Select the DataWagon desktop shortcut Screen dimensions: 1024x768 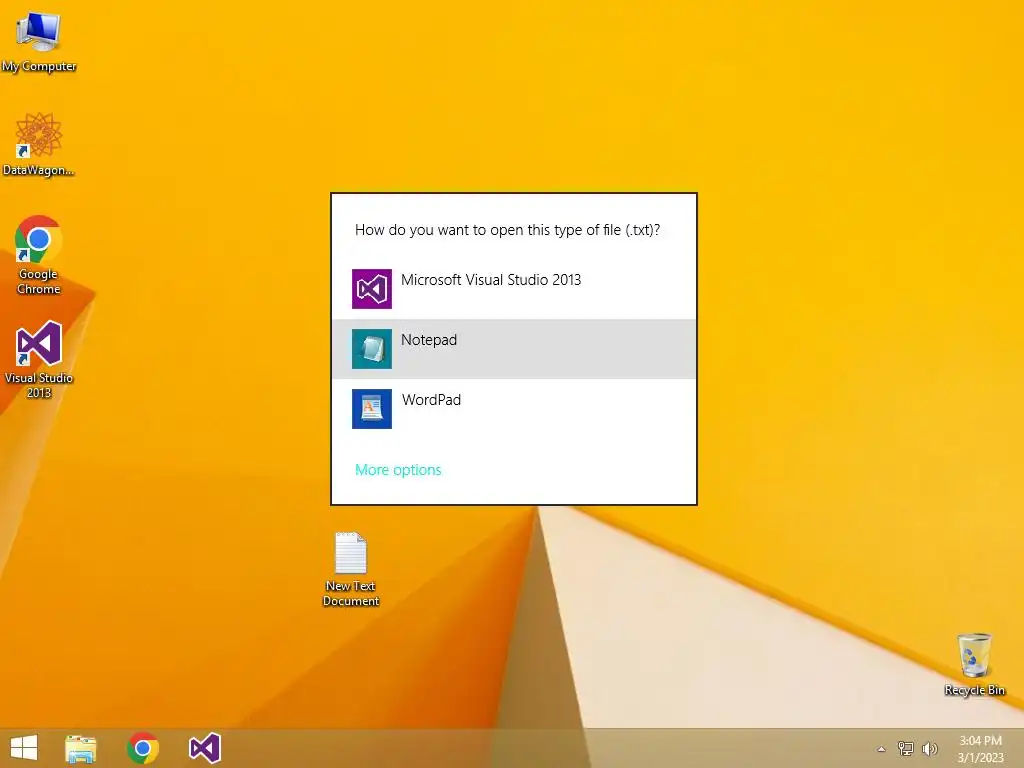(39, 144)
